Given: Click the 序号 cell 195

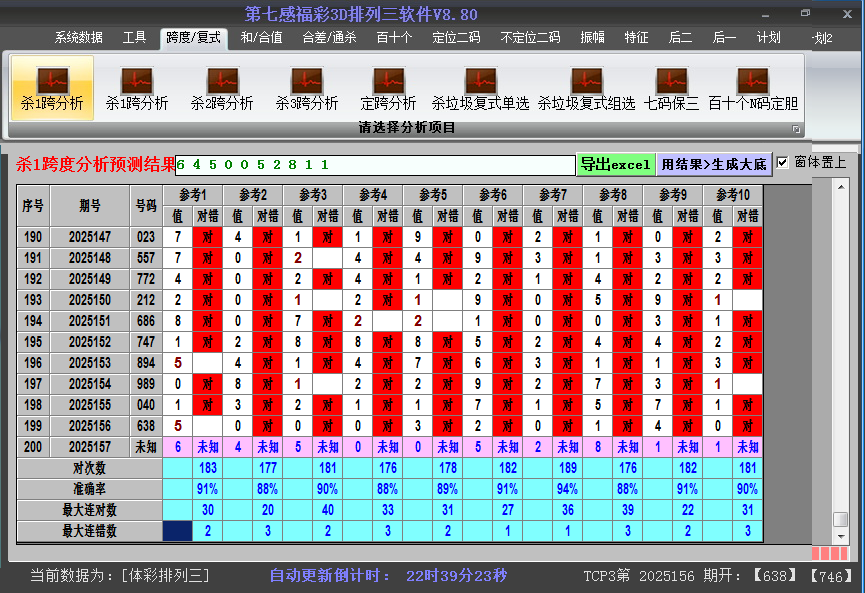Looking at the screenshot, I should pos(33,342).
